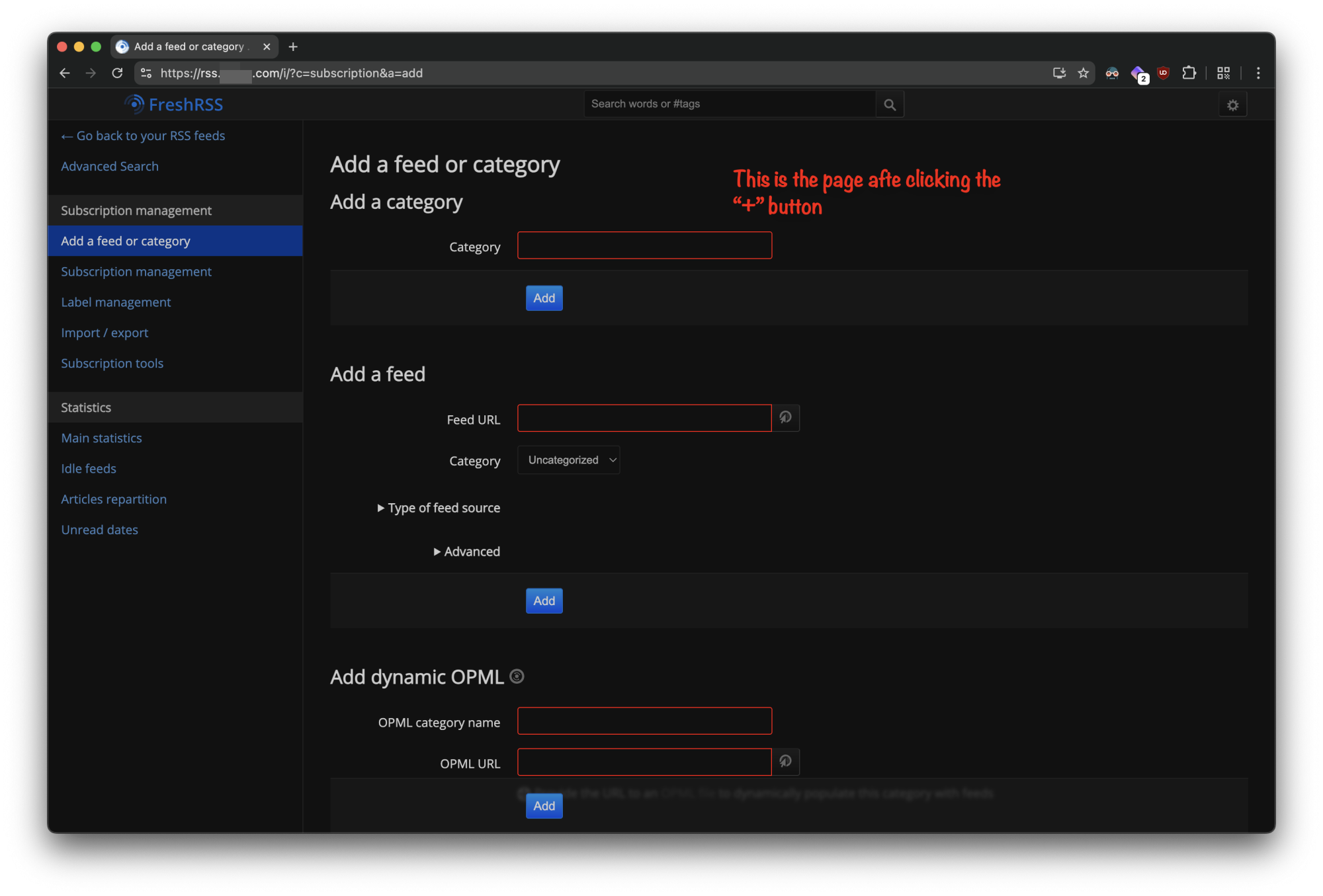
Task: Open Idle feeds
Action: 89,468
